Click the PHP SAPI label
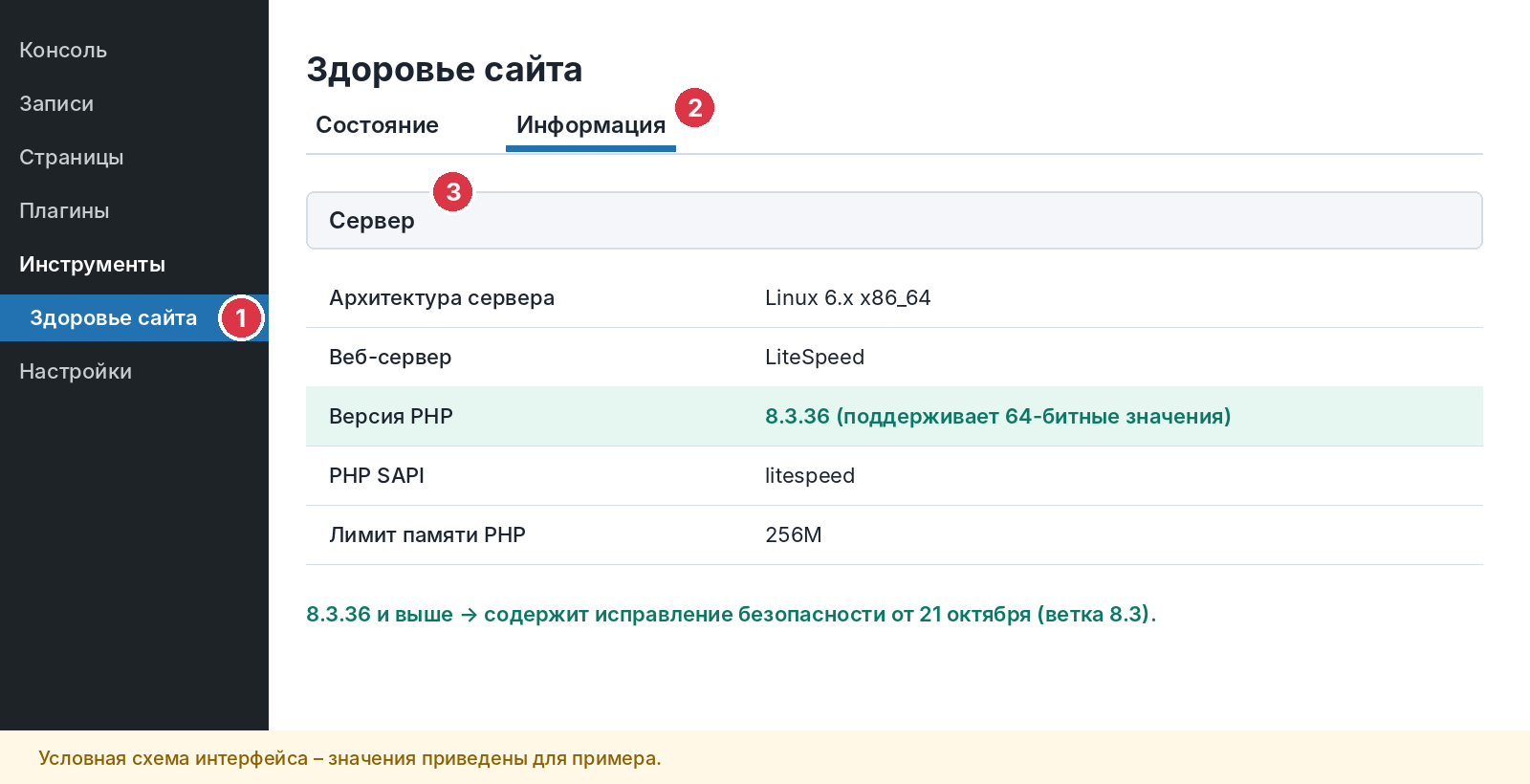Screen dimensions: 1530x784 (x=377, y=475)
